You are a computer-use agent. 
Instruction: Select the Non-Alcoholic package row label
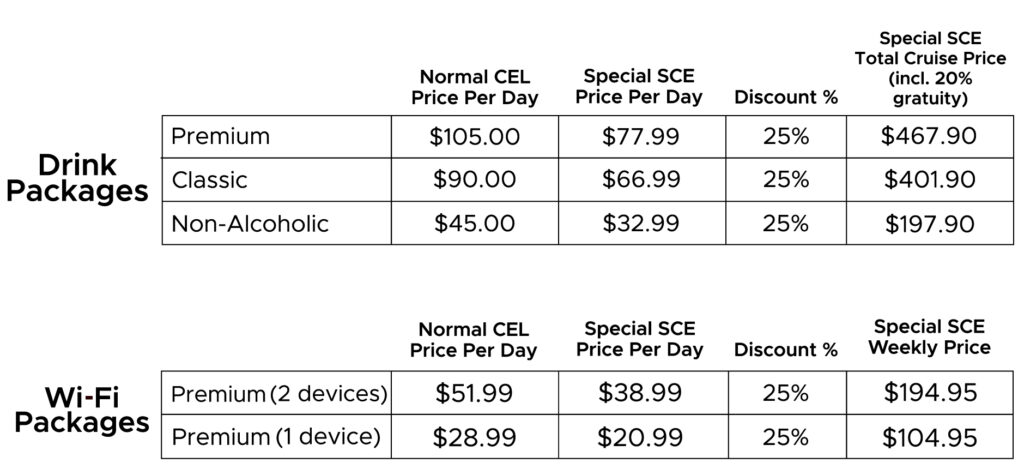click(x=250, y=223)
